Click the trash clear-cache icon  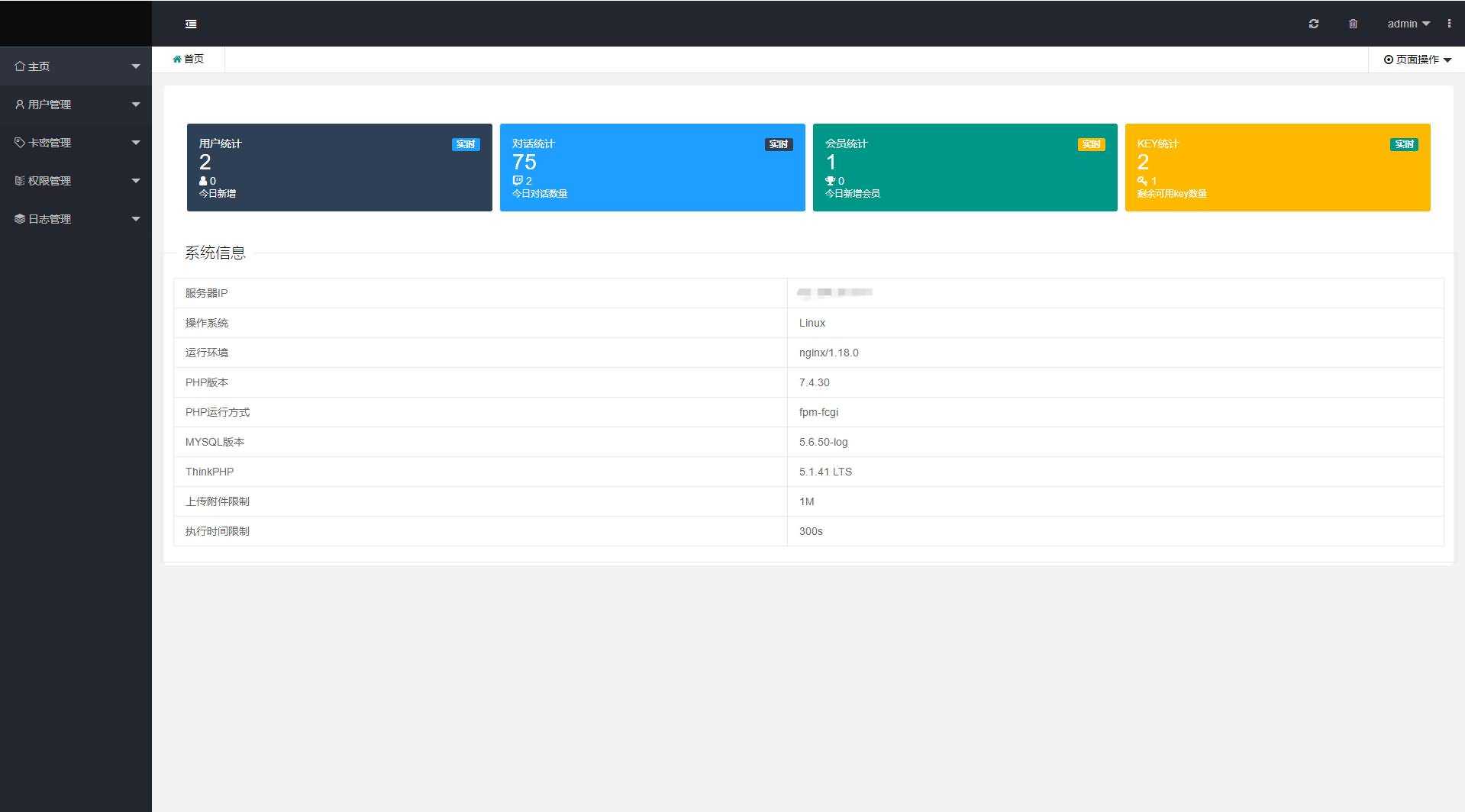pos(1353,24)
